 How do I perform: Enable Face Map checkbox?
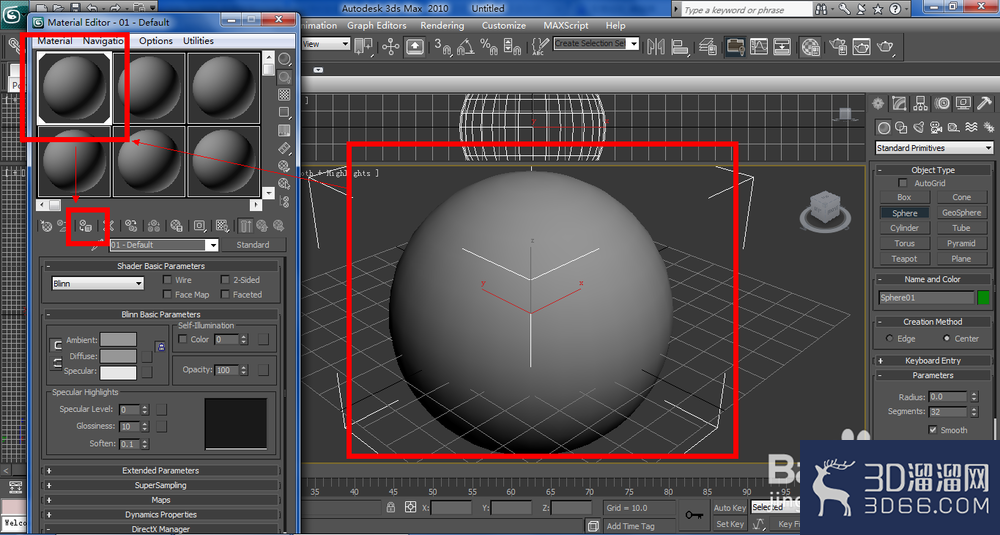click(x=168, y=294)
